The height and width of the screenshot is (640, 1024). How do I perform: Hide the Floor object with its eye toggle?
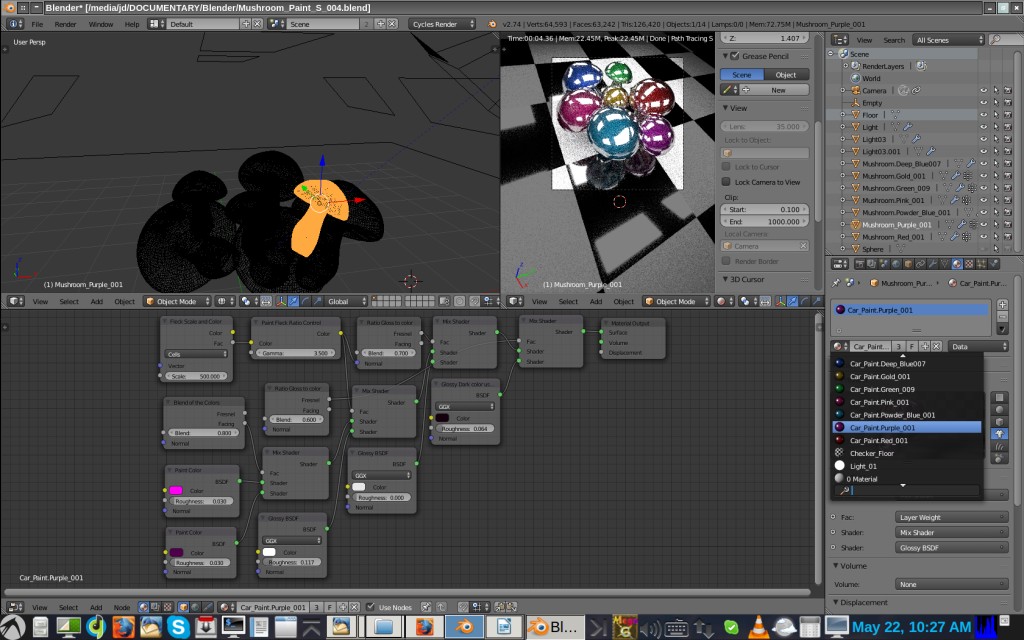coord(983,114)
